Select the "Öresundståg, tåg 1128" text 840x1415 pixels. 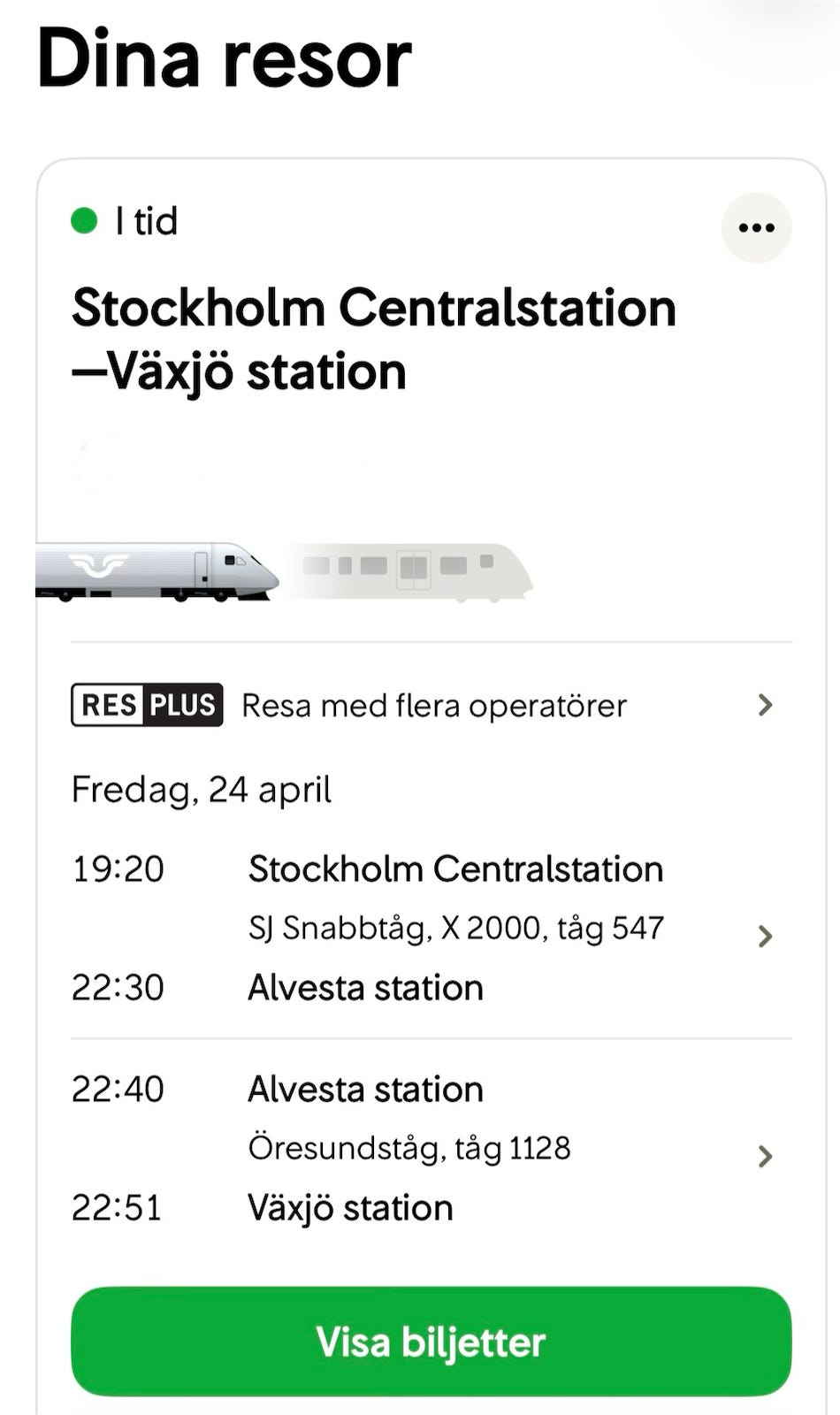pyautogui.click(x=409, y=1148)
